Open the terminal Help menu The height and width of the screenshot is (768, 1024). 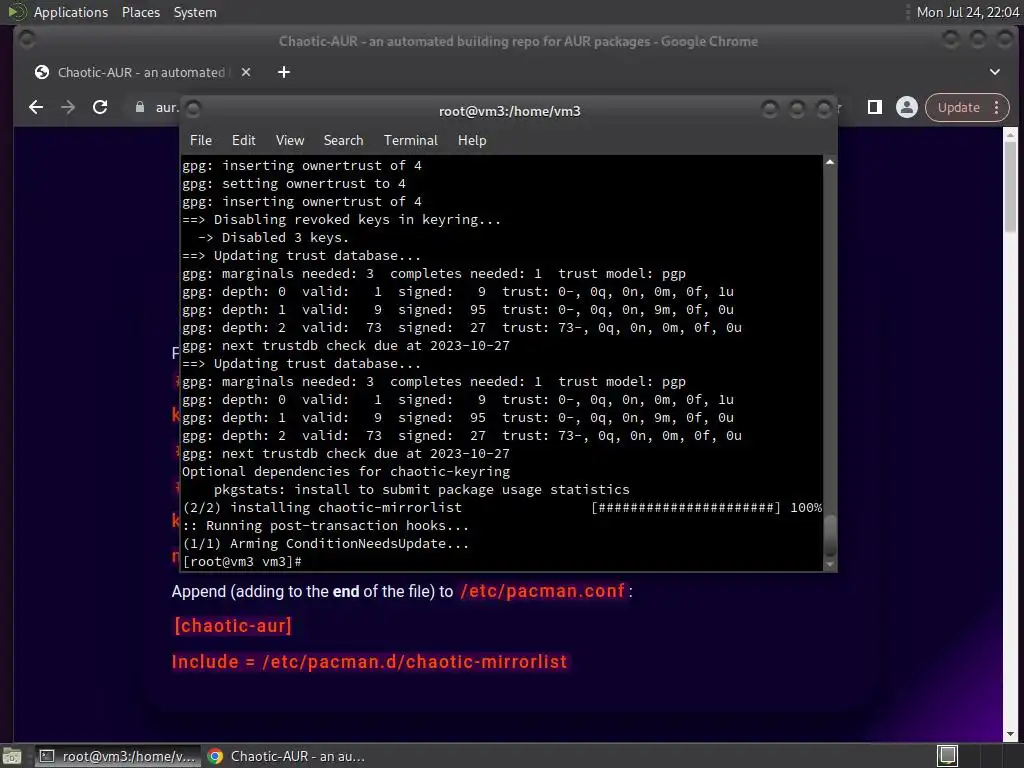(x=472, y=140)
